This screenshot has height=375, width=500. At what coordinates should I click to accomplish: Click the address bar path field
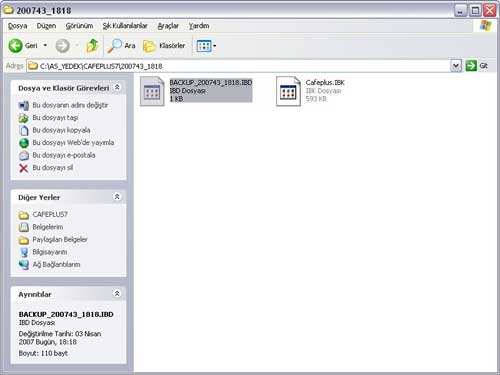(x=238, y=66)
